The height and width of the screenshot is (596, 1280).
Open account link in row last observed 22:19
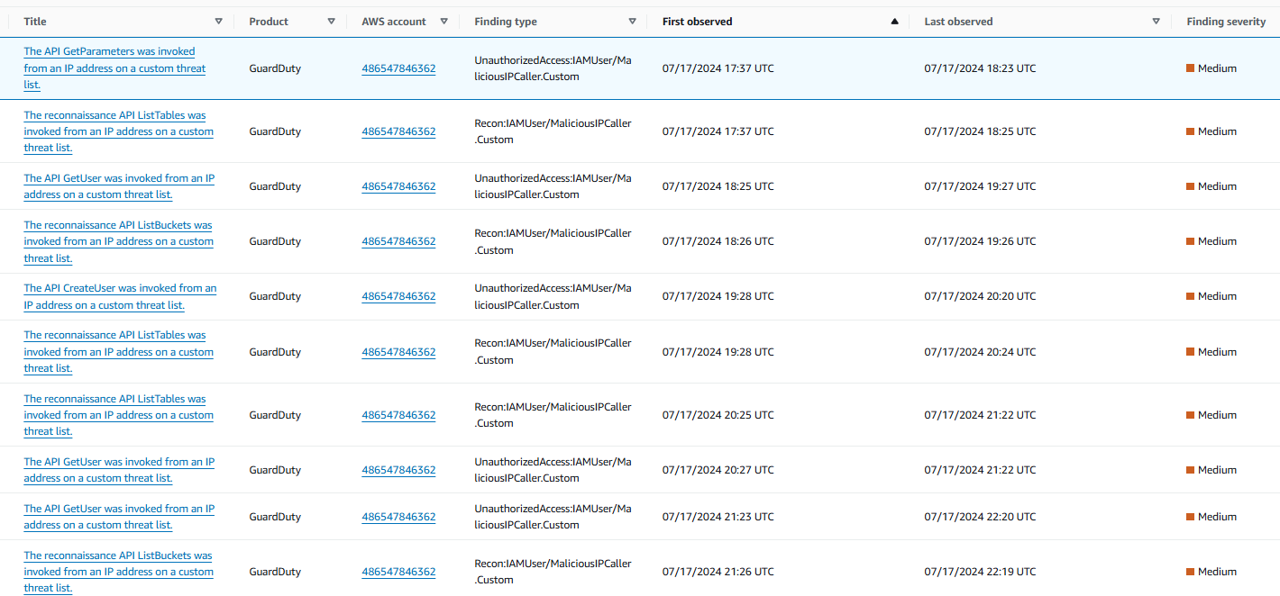point(398,572)
